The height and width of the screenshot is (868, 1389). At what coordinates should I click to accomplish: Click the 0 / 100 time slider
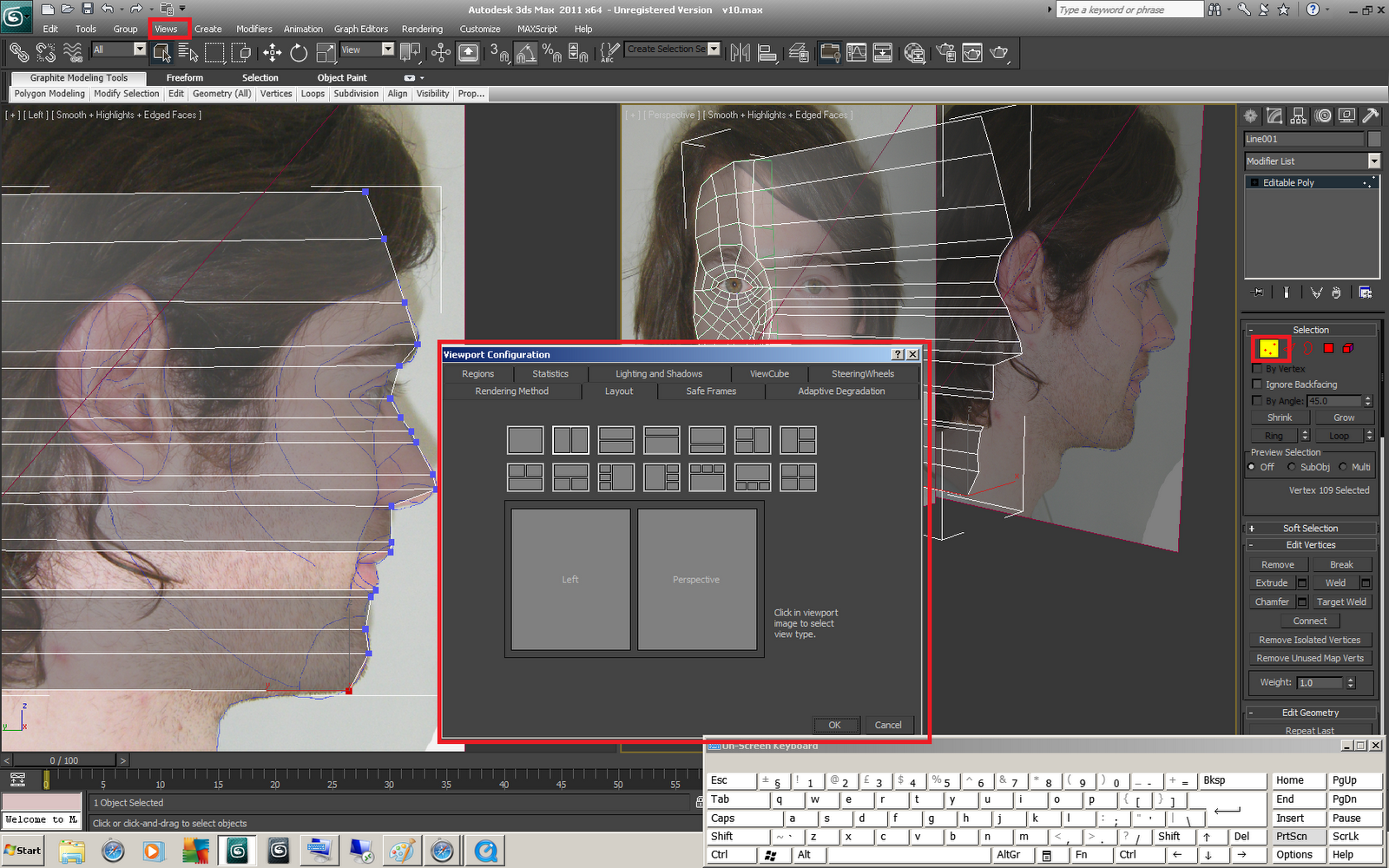(x=64, y=760)
